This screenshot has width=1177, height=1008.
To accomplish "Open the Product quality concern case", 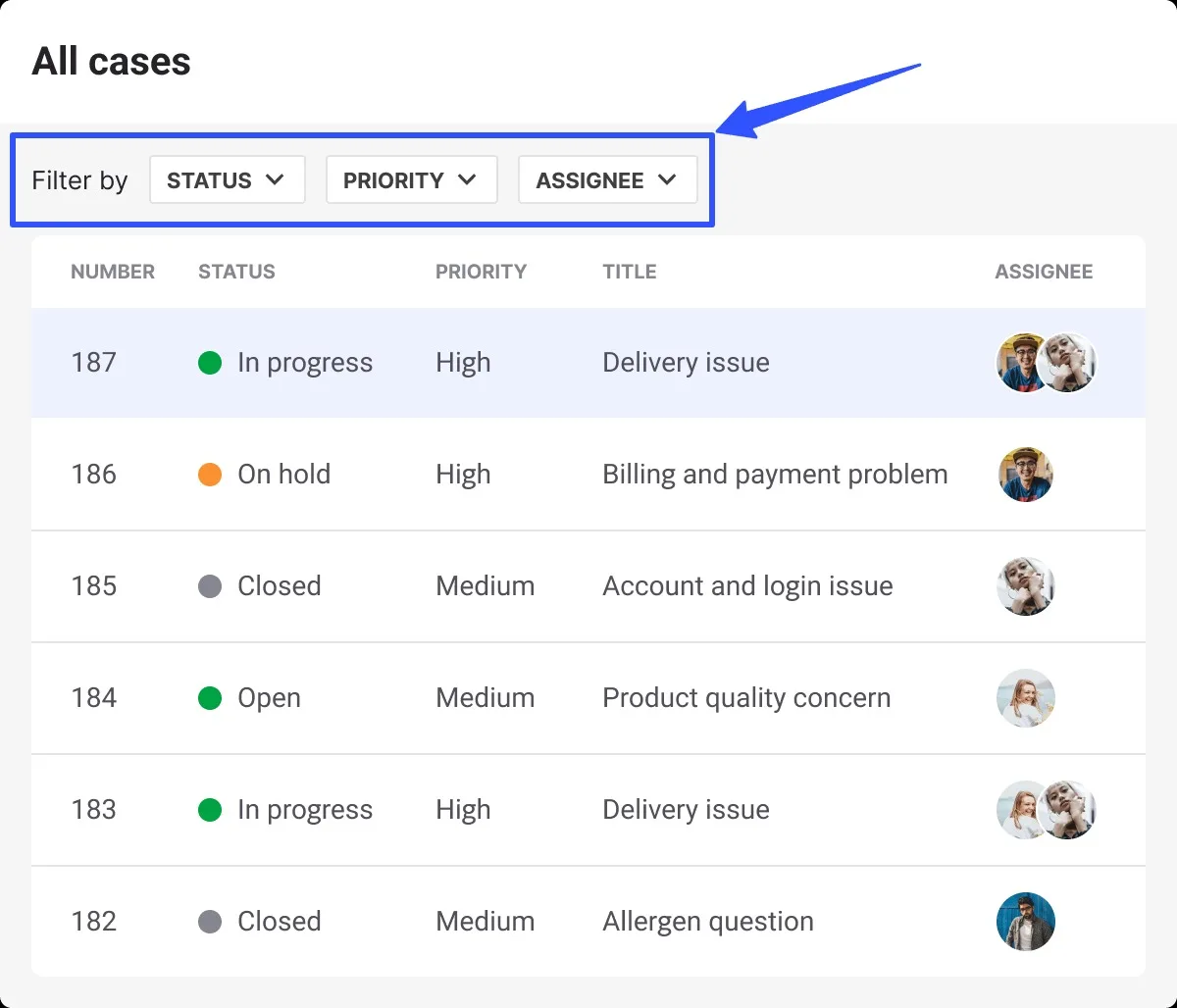I will tap(746, 698).
